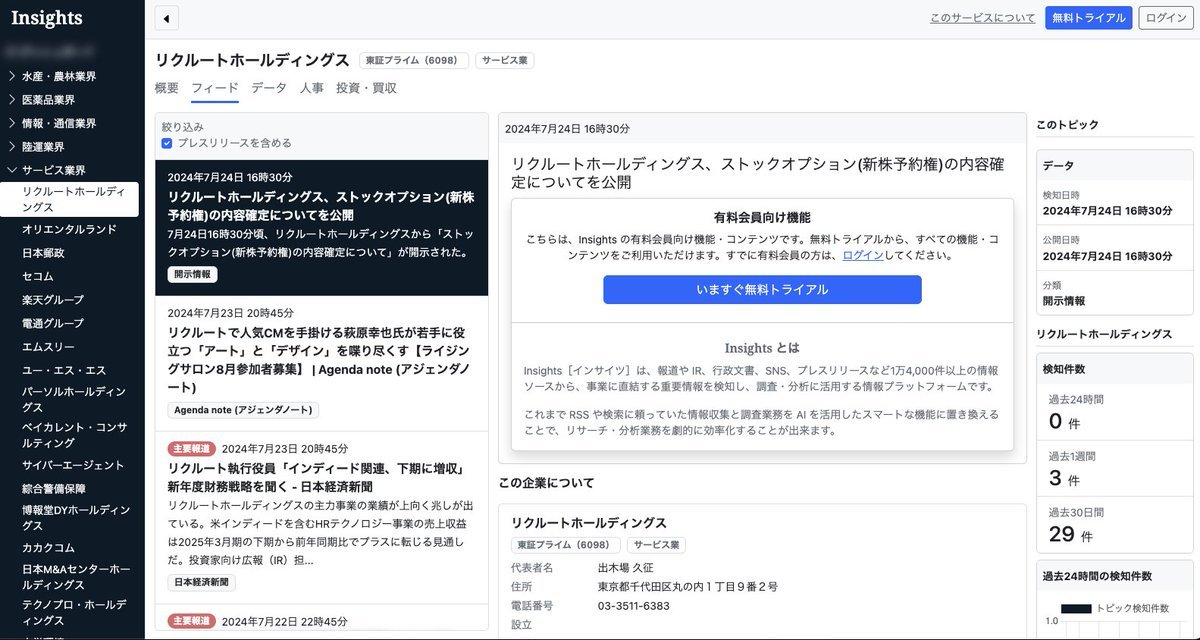
Task: Select ユー・エス・エス in the sidebar
Action: 64,370
